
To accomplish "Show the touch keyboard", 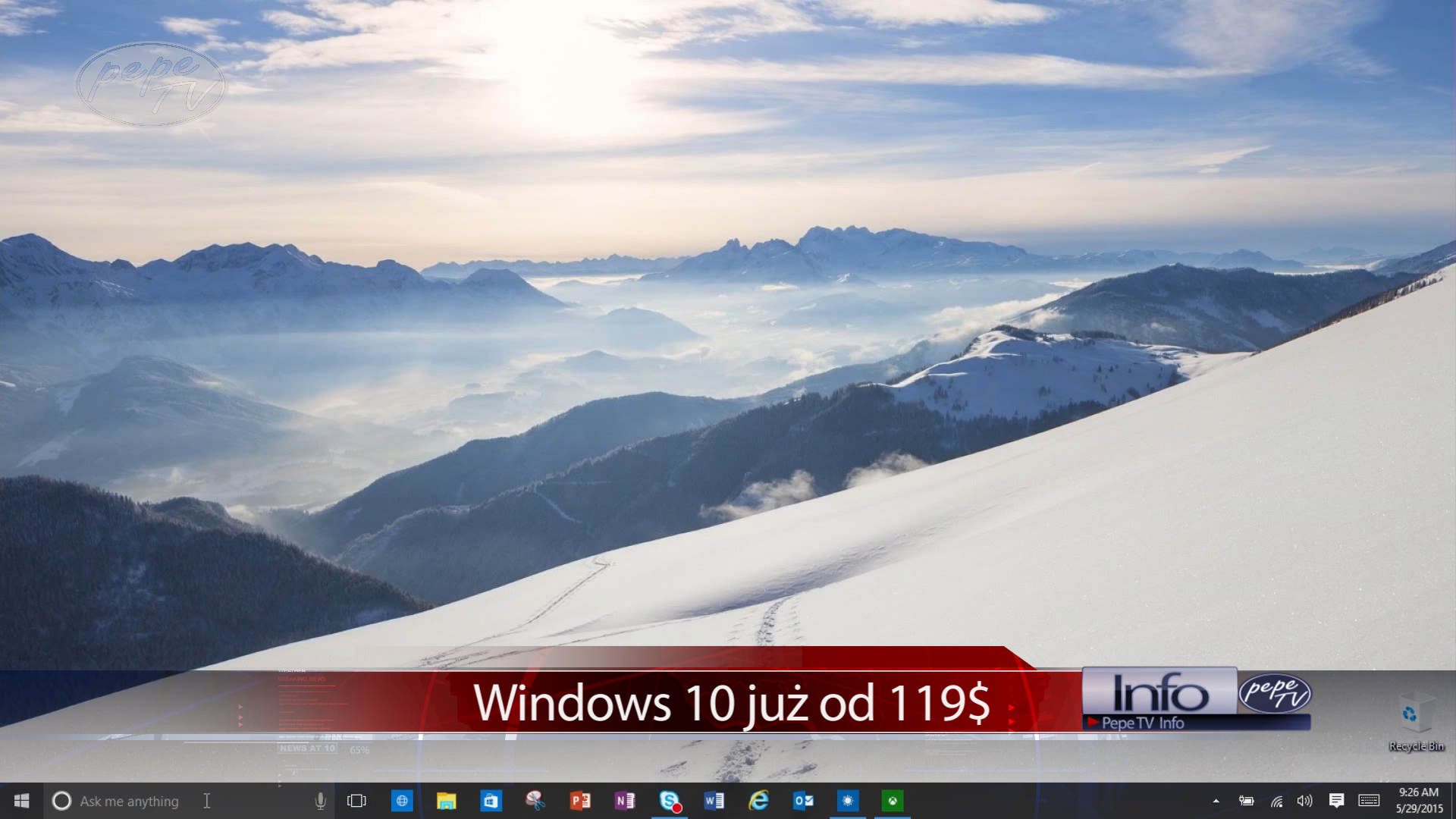I will (x=1369, y=801).
